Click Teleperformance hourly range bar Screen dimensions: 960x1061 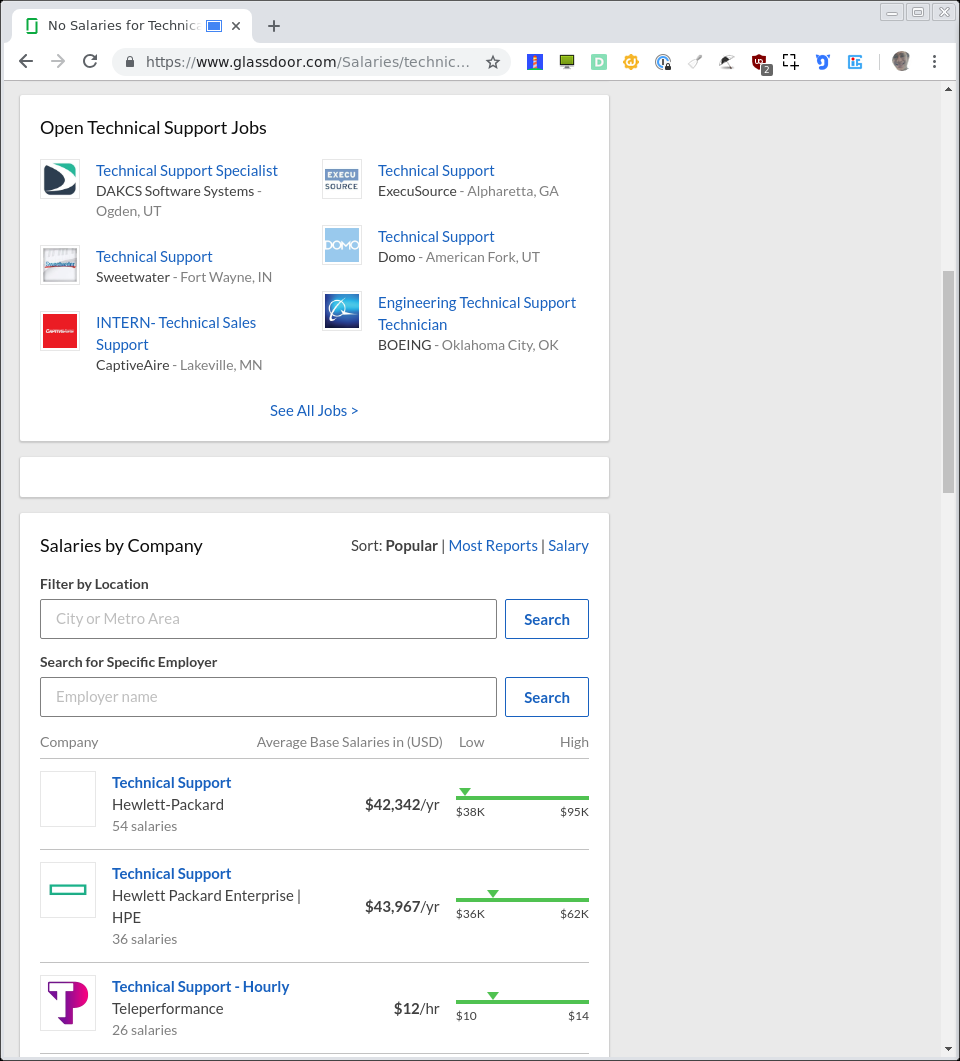[522, 1001]
